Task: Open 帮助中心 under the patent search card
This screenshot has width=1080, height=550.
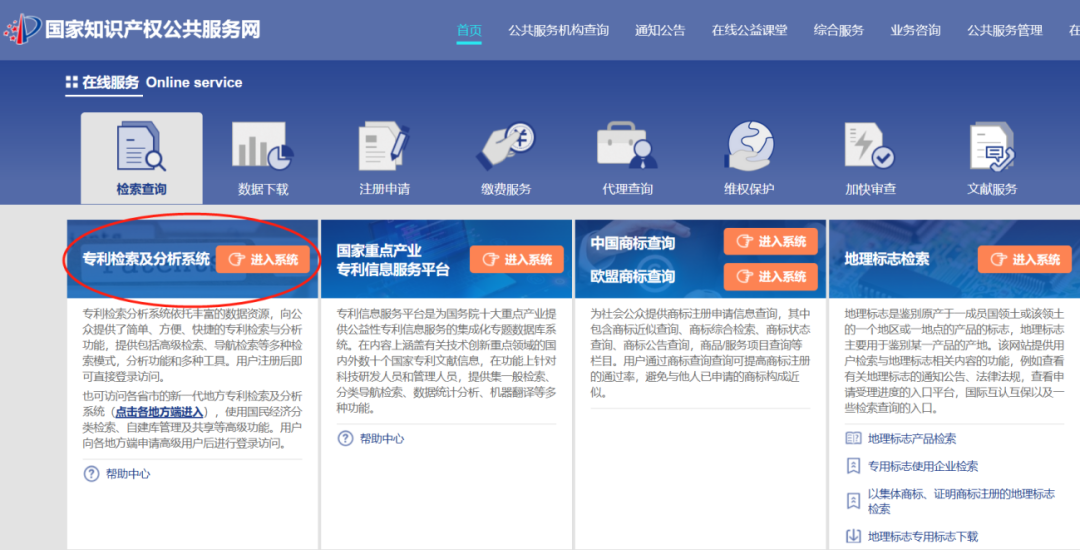Action: pos(127,474)
